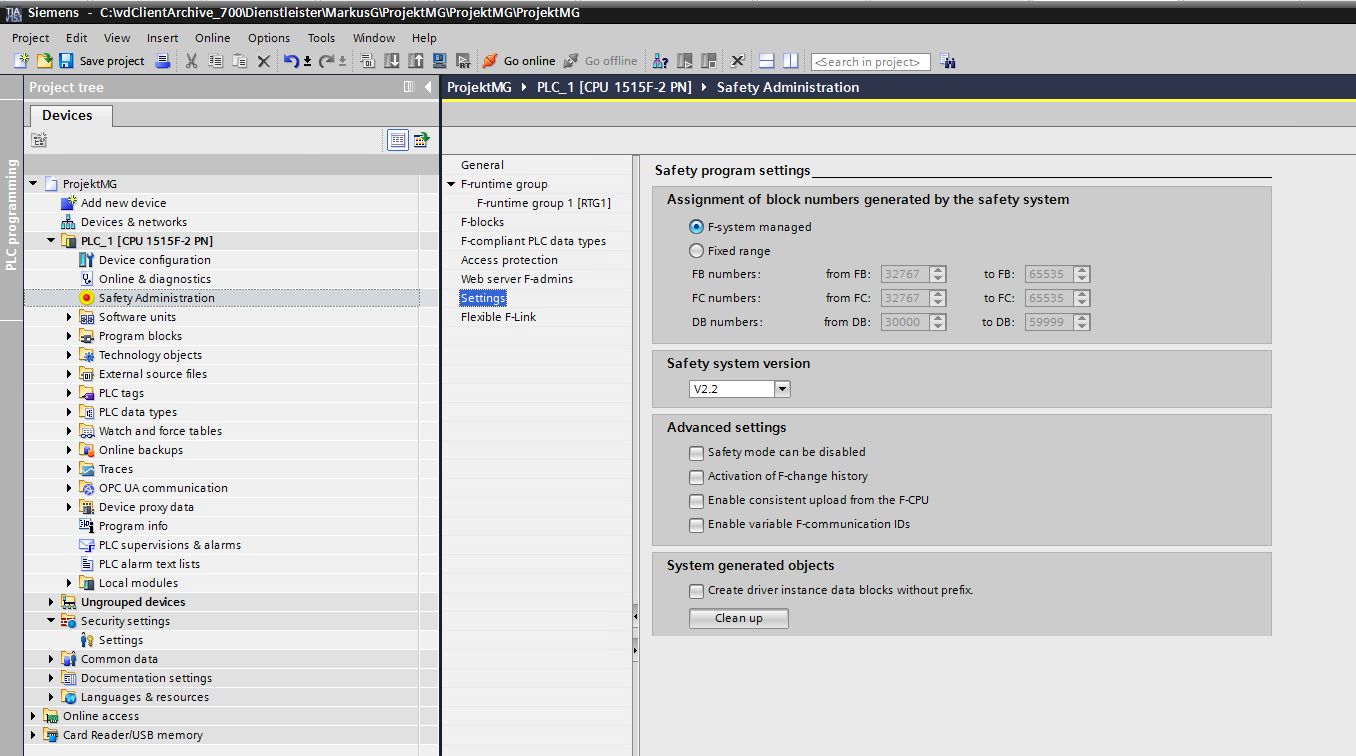This screenshot has width=1356, height=756.
Task: Collapse the Project tree panel arrow
Action: click(428, 87)
